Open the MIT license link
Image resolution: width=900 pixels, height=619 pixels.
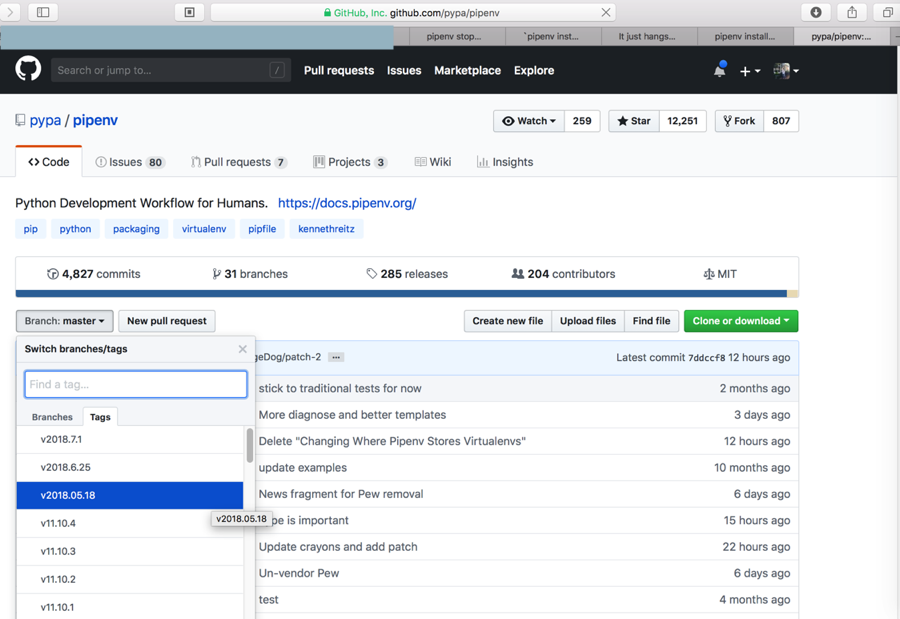click(720, 274)
